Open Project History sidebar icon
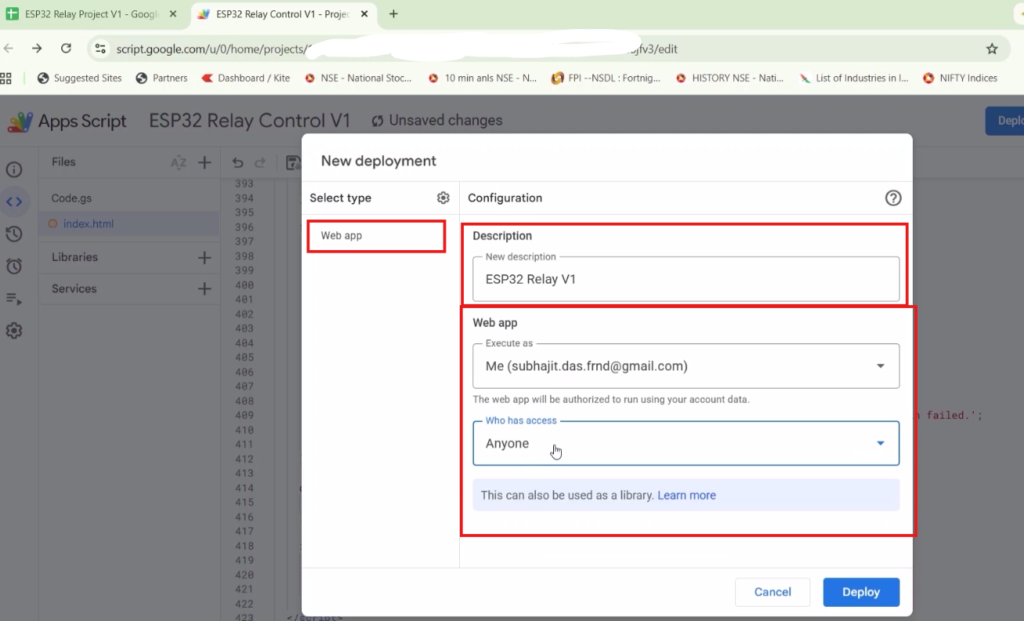Viewport: 1024px width, 621px height. click(14, 234)
